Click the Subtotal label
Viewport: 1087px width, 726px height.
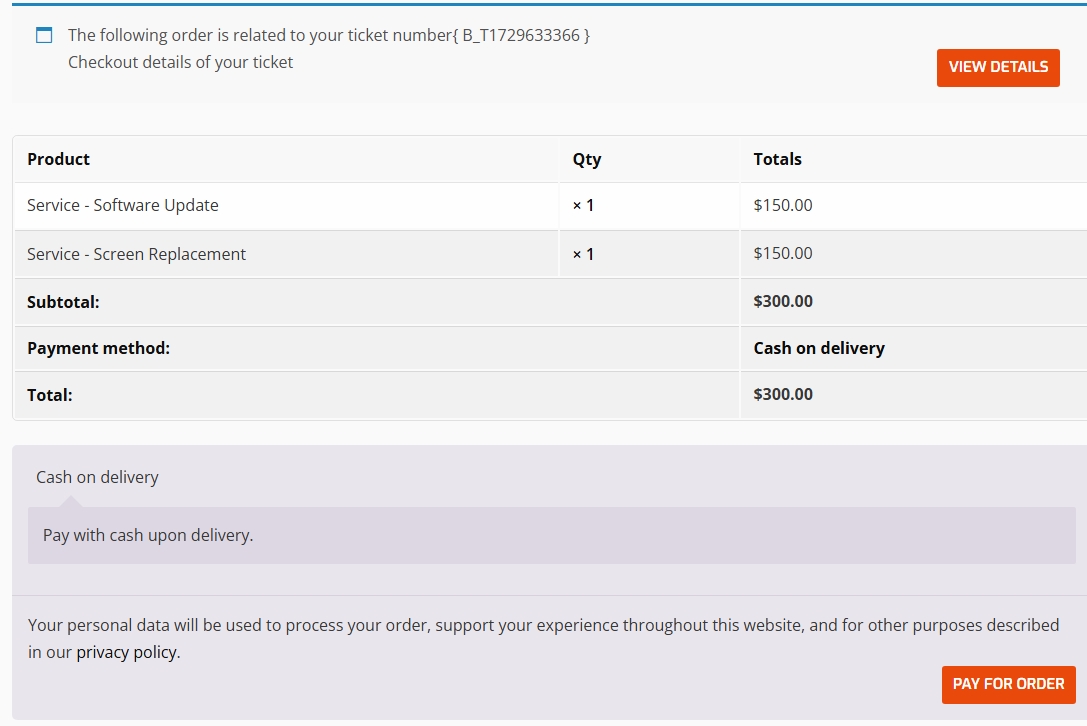63,302
